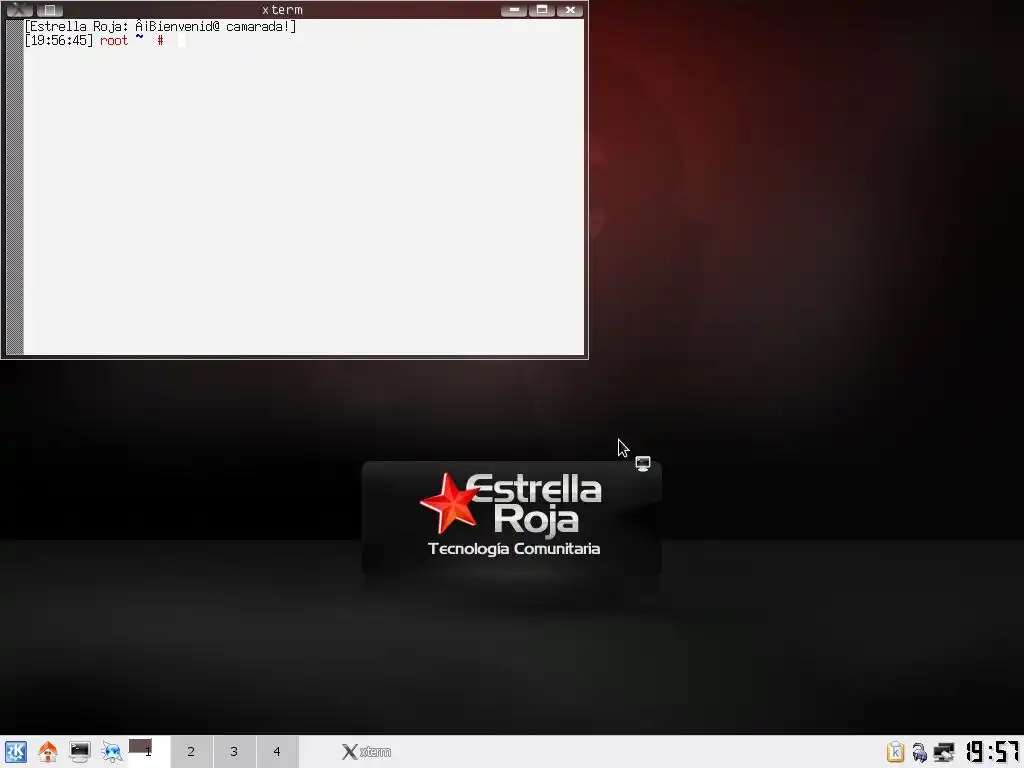Launch the terminal Konsole panel icon

click(80, 752)
